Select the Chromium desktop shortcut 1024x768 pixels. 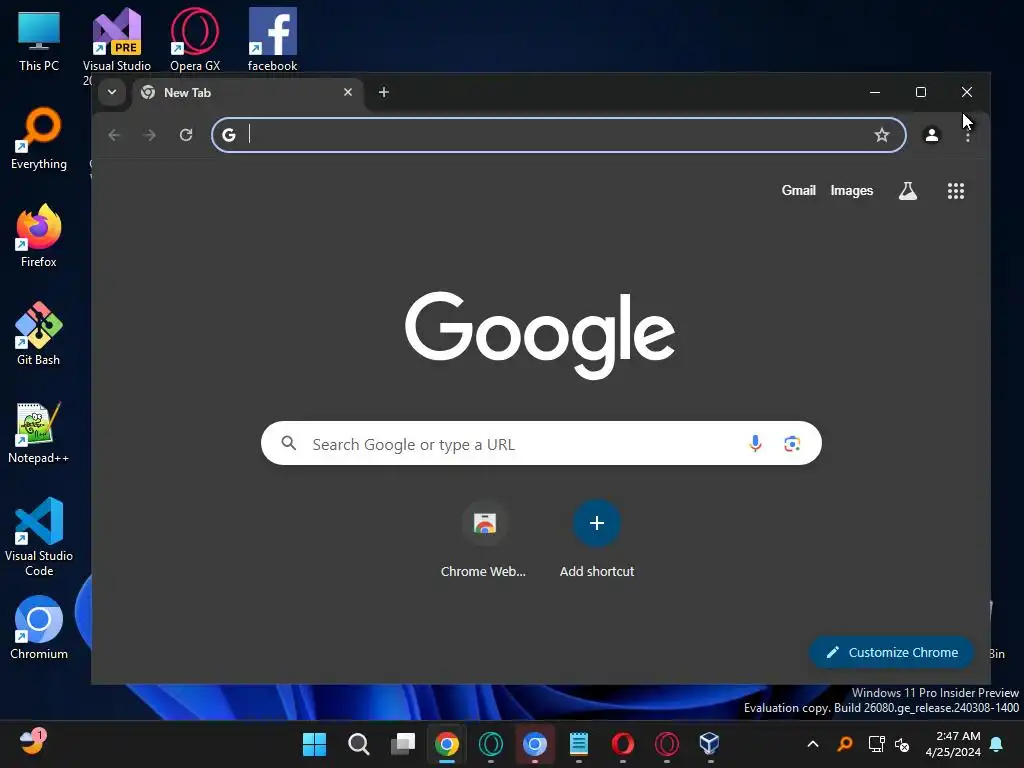[x=39, y=628]
